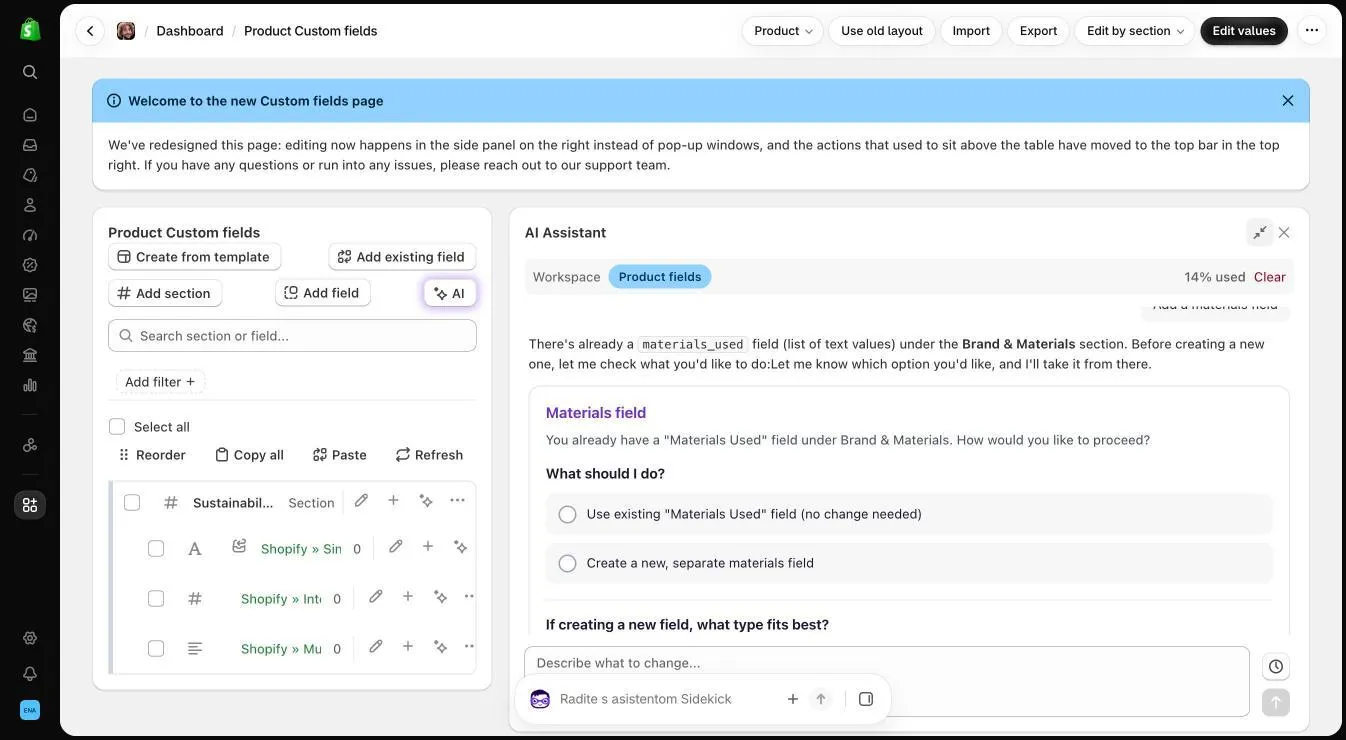Open Customers via the person sidebar icon
Viewport: 1346px width, 740px height.
click(30, 205)
